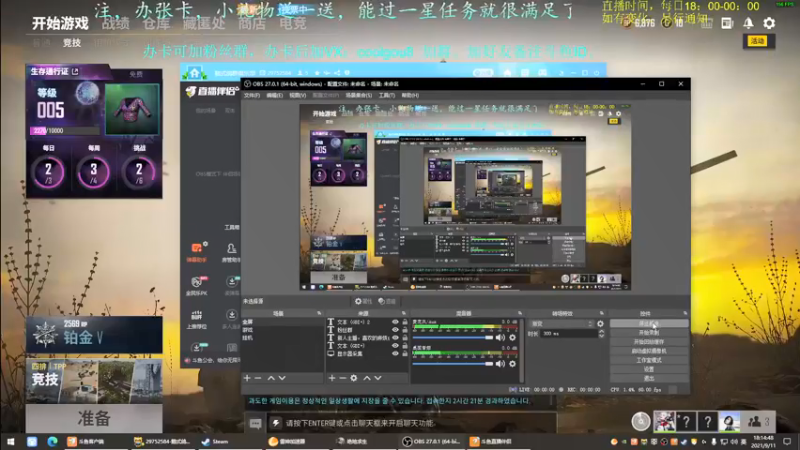Open source properties gear in the Sources panel
The image size is (800, 450).
coord(354,378)
